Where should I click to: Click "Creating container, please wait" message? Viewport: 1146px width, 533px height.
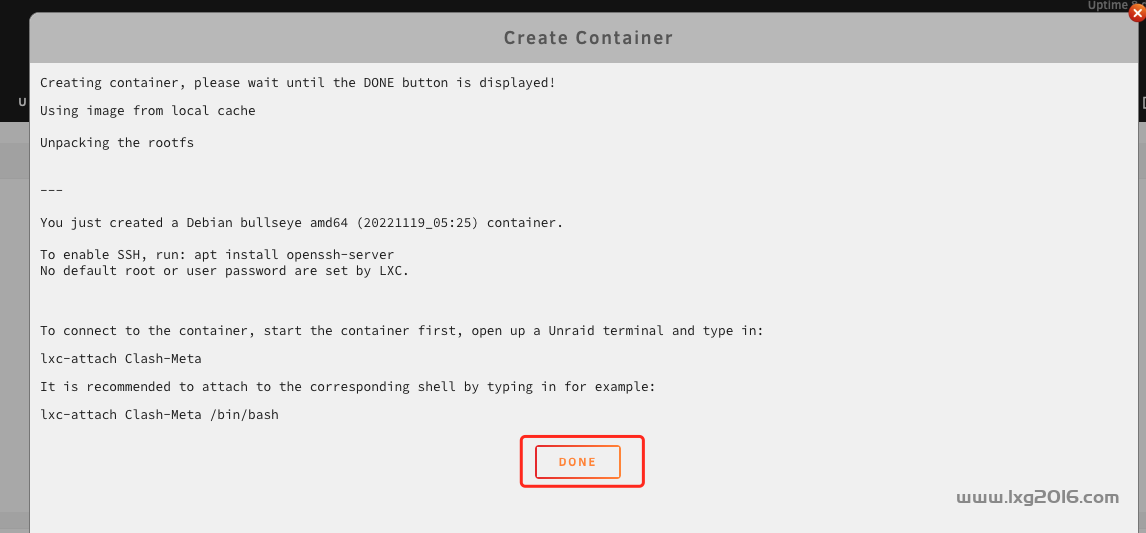297,83
